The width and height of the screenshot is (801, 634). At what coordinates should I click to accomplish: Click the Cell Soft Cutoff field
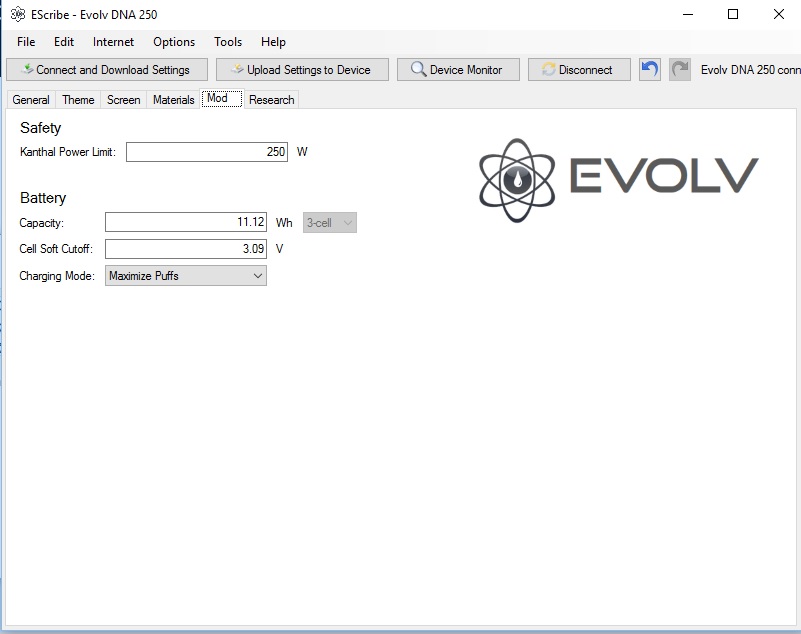pyautogui.click(x=186, y=249)
